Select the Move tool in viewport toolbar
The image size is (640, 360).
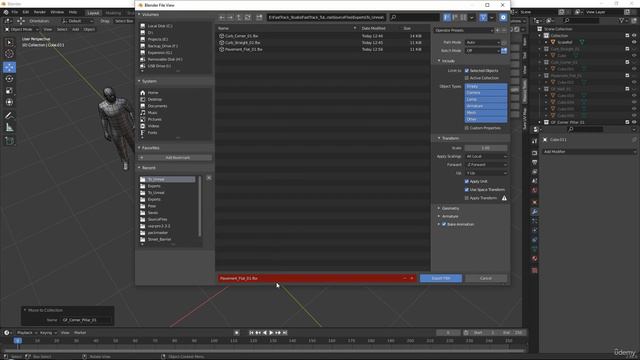coord(9,67)
